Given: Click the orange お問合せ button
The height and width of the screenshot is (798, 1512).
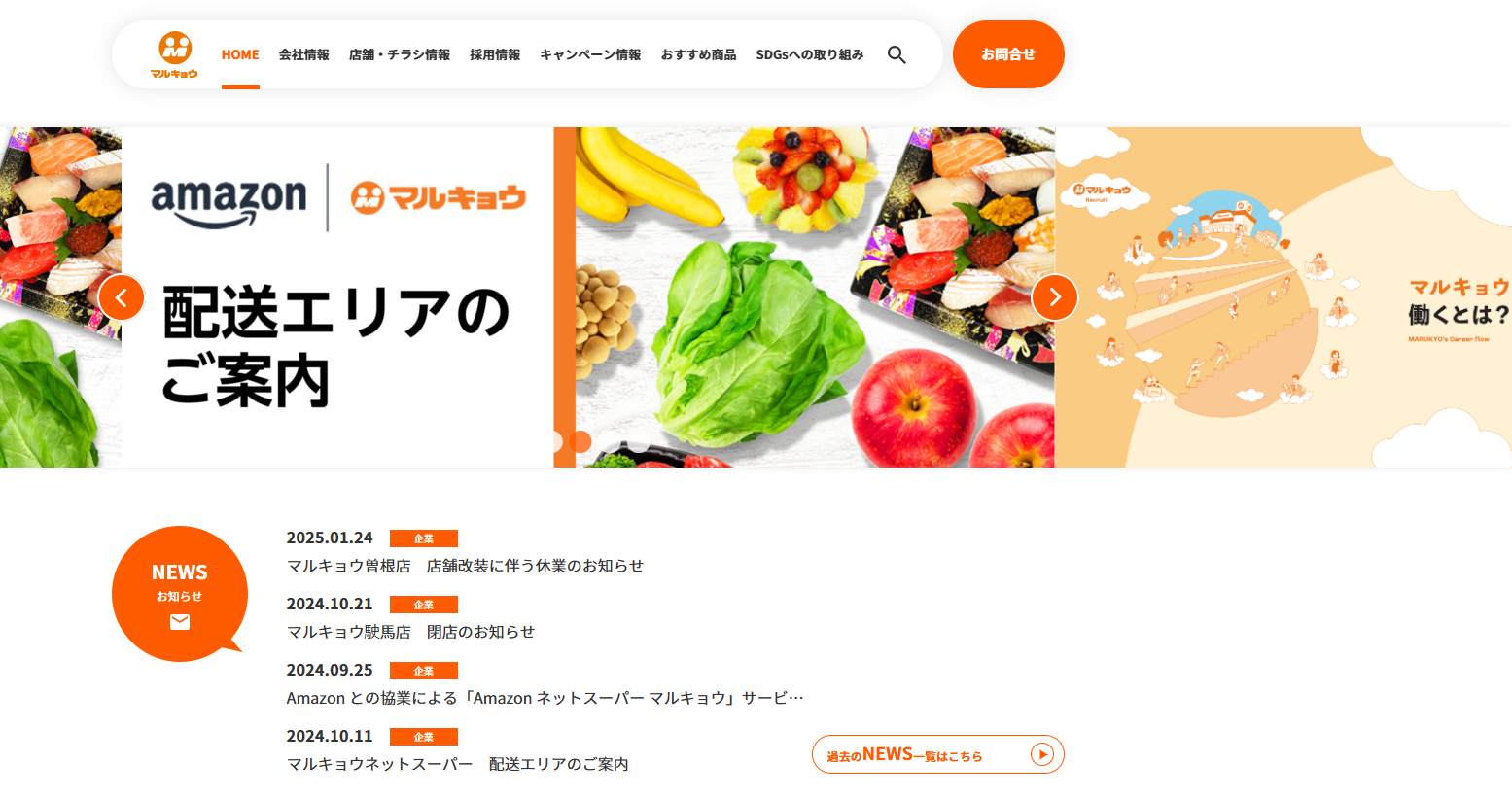Looking at the screenshot, I should pos(1008,54).
